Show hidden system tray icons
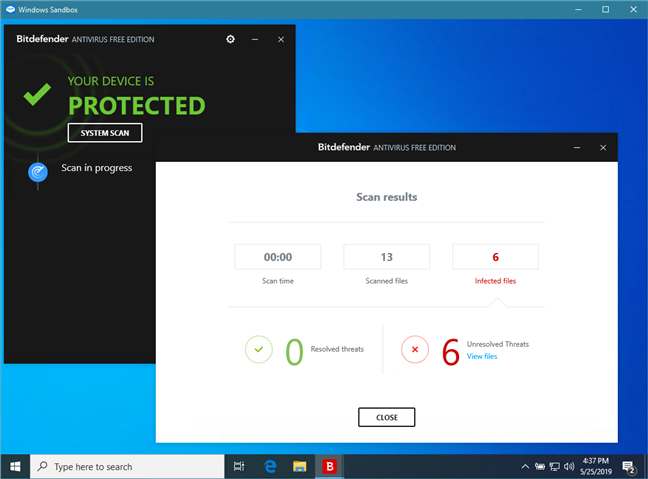This screenshot has width=648, height=479. click(x=525, y=467)
